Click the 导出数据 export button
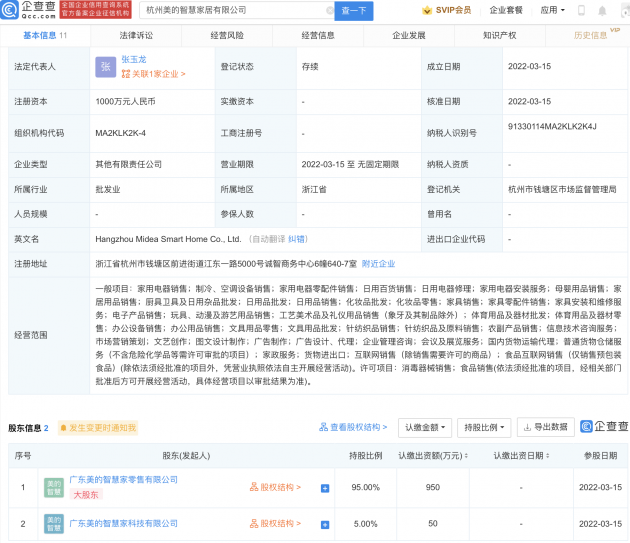Screen dimensions: 630x543 pos(546,427)
